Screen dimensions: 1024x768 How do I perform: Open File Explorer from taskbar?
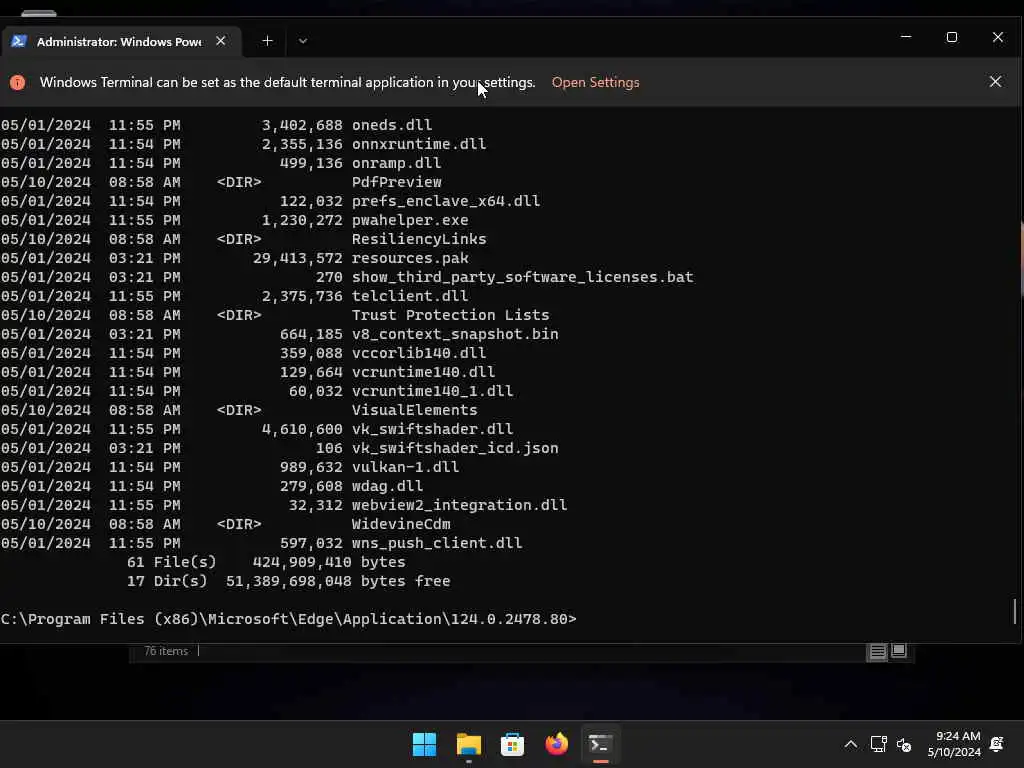[468, 744]
